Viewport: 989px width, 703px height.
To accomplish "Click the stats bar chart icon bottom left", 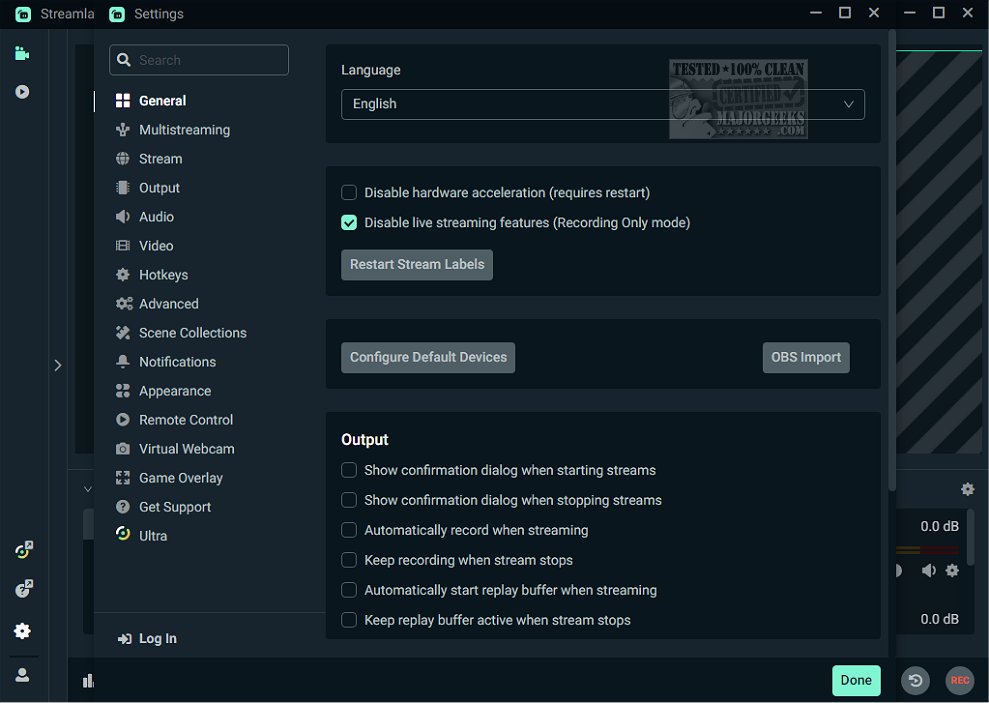I will tap(88, 680).
